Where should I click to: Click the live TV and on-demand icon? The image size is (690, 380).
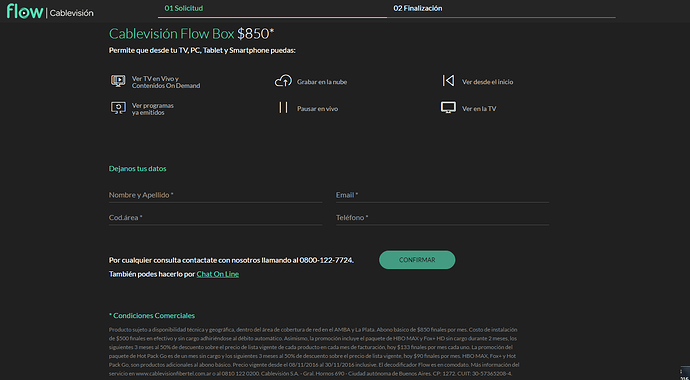pyautogui.click(x=118, y=81)
